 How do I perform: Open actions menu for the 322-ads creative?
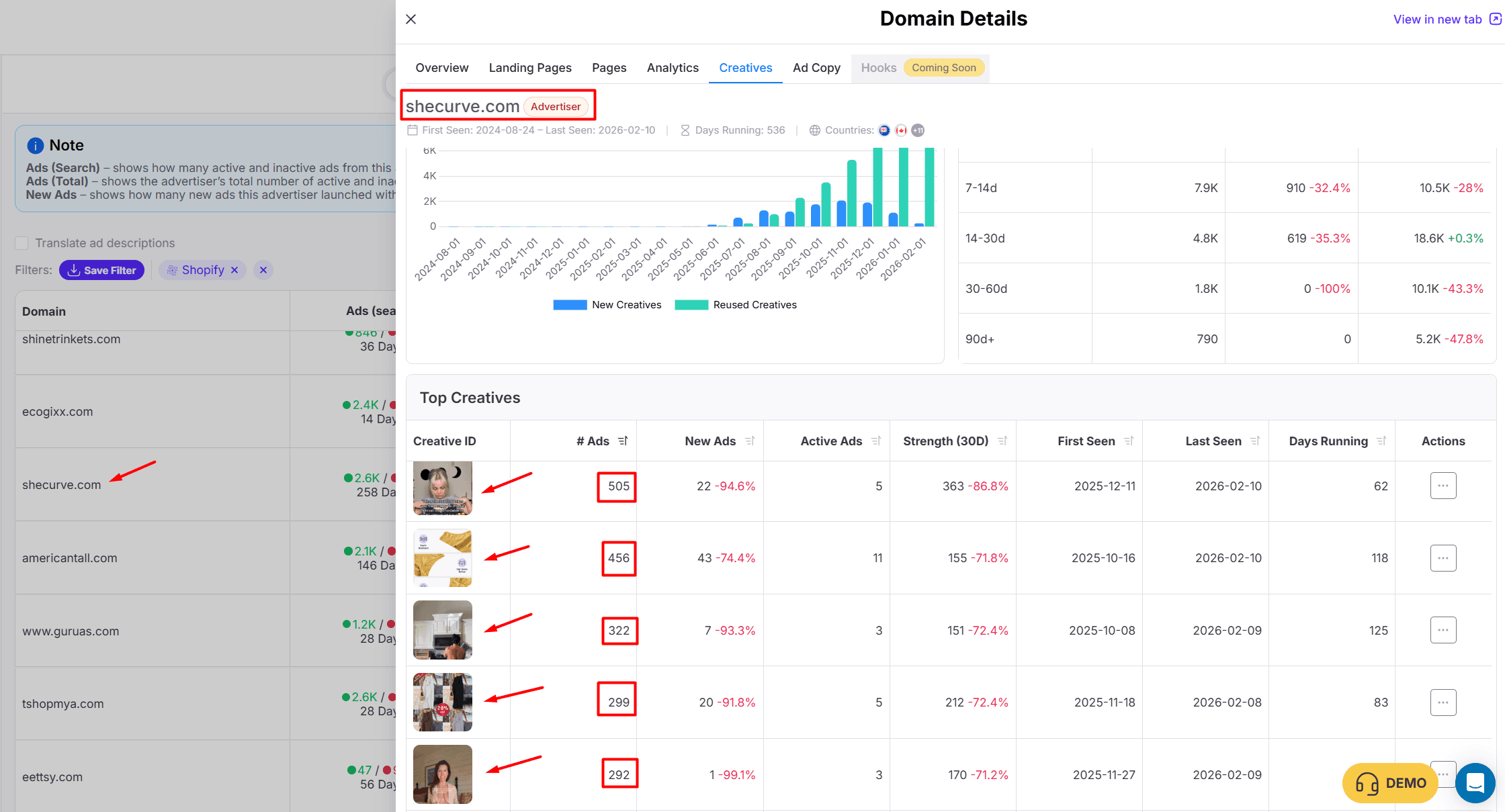[1443, 630]
